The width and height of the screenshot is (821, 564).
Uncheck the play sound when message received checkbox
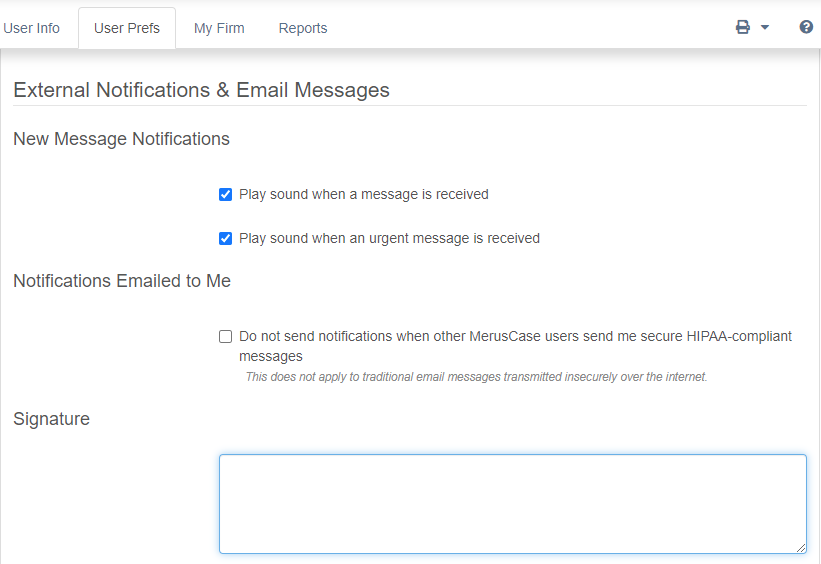tap(225, 195)
